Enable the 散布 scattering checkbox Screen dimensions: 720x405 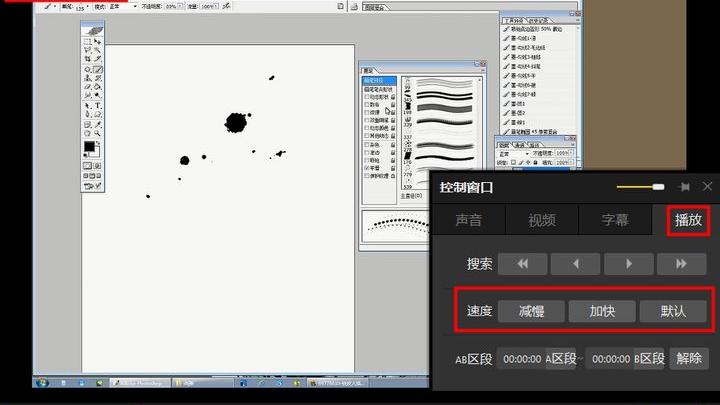[x=367, y=105]
